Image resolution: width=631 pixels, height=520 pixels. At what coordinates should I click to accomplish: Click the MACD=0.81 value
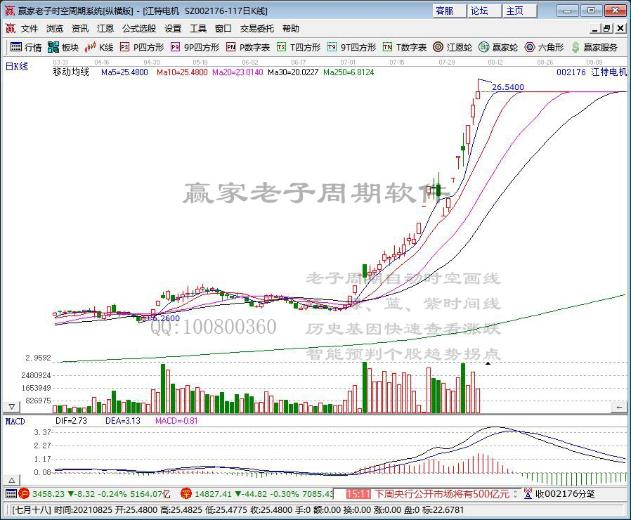pos(177,421)
